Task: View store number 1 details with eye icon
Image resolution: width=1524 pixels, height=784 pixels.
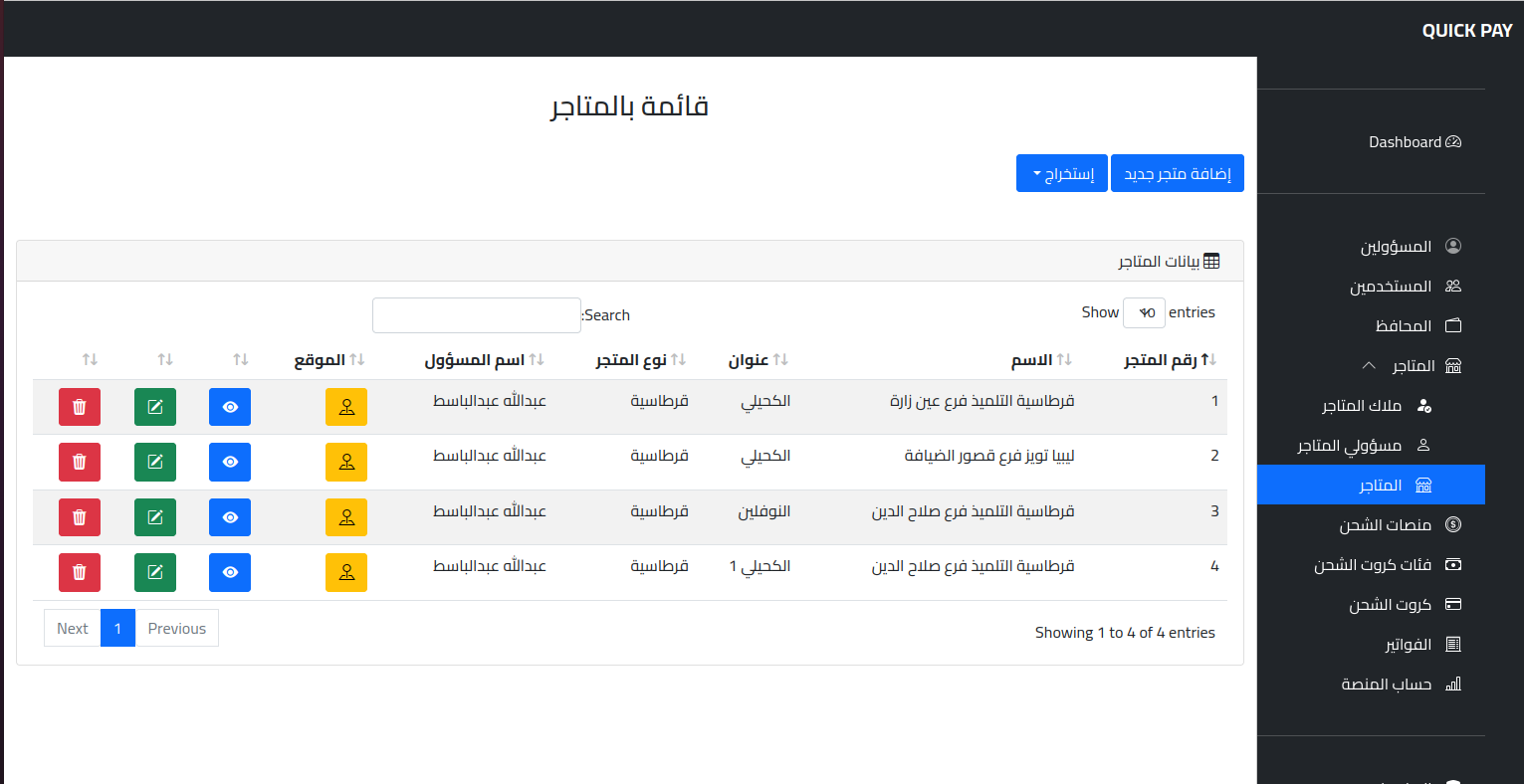Action: 230,407
